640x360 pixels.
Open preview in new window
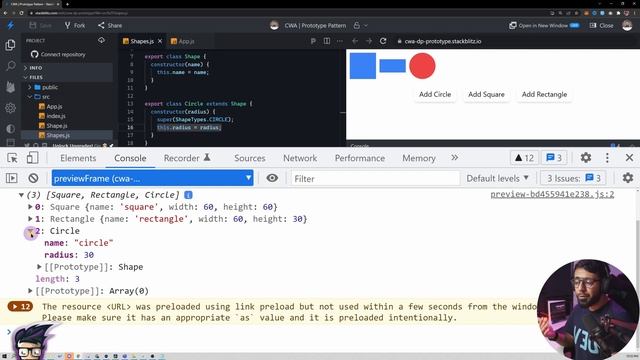tap(544, 25)
